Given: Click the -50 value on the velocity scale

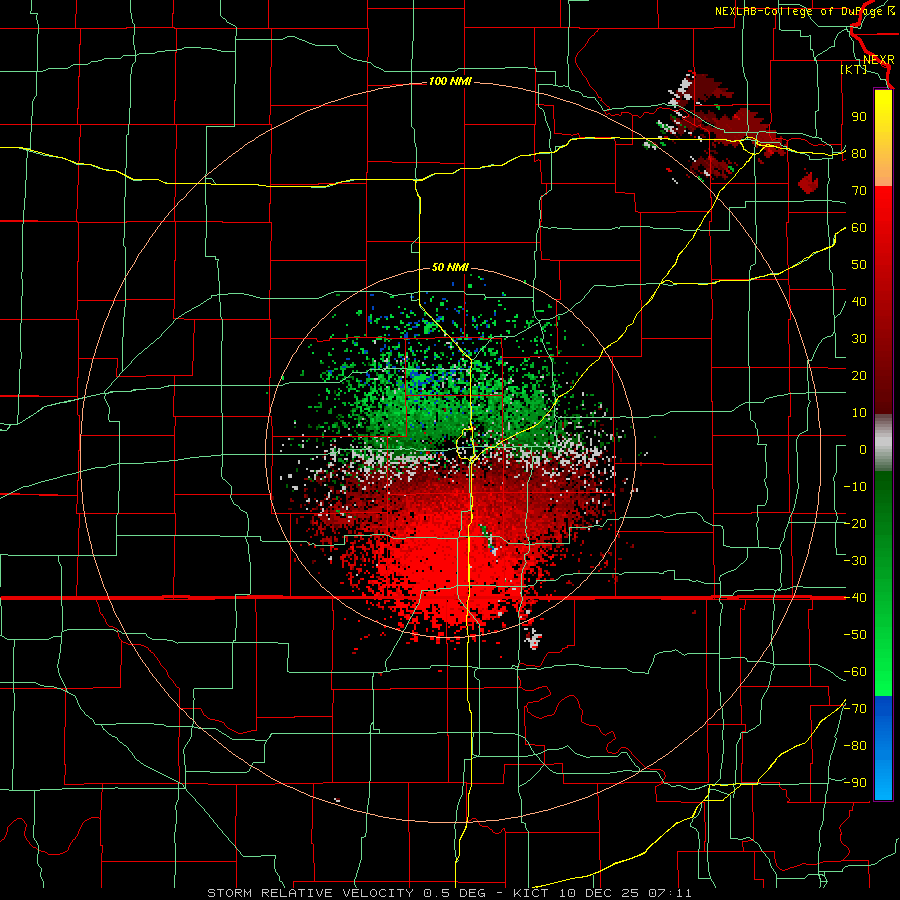Looking at the screenshot, I should [x=855, y=635].
